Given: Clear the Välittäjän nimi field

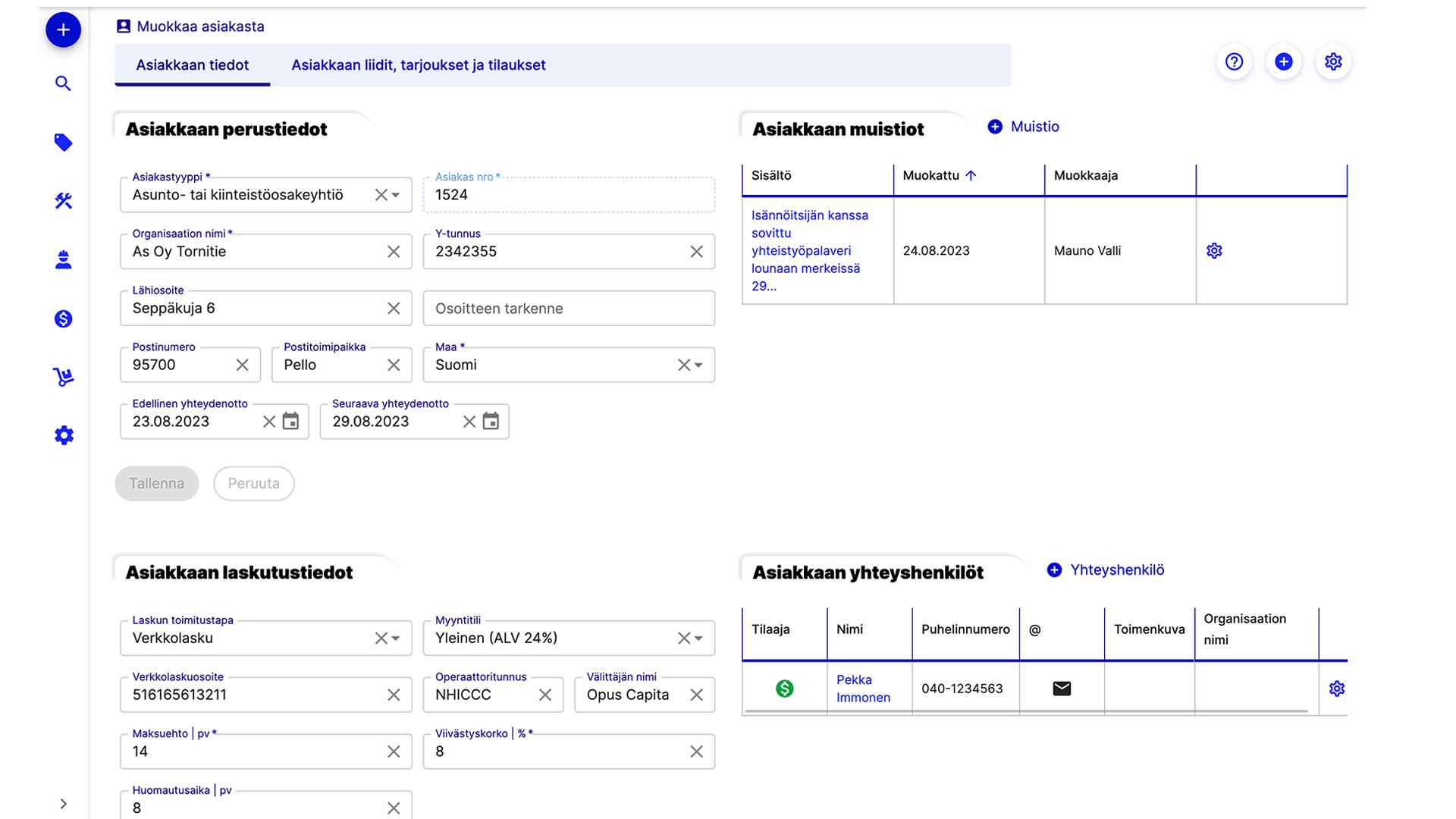Looking at the screenshot, I should coord(696,695).
